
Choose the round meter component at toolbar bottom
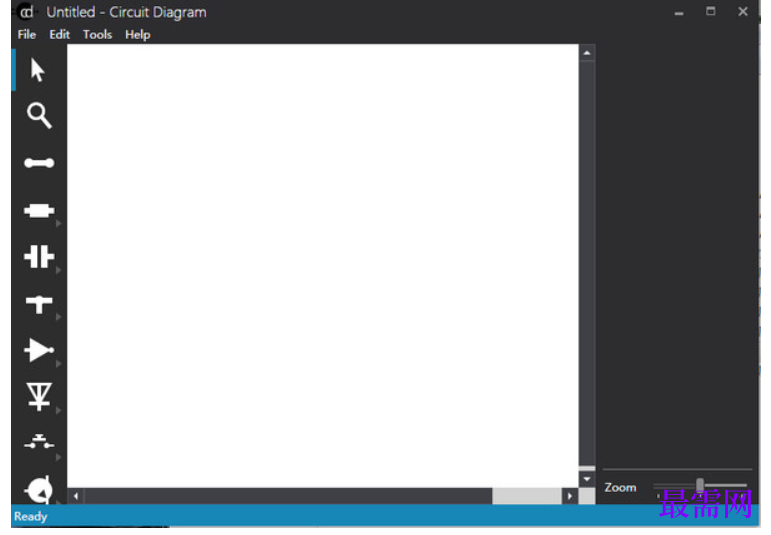pyautogui.click(x=39, y=489)
